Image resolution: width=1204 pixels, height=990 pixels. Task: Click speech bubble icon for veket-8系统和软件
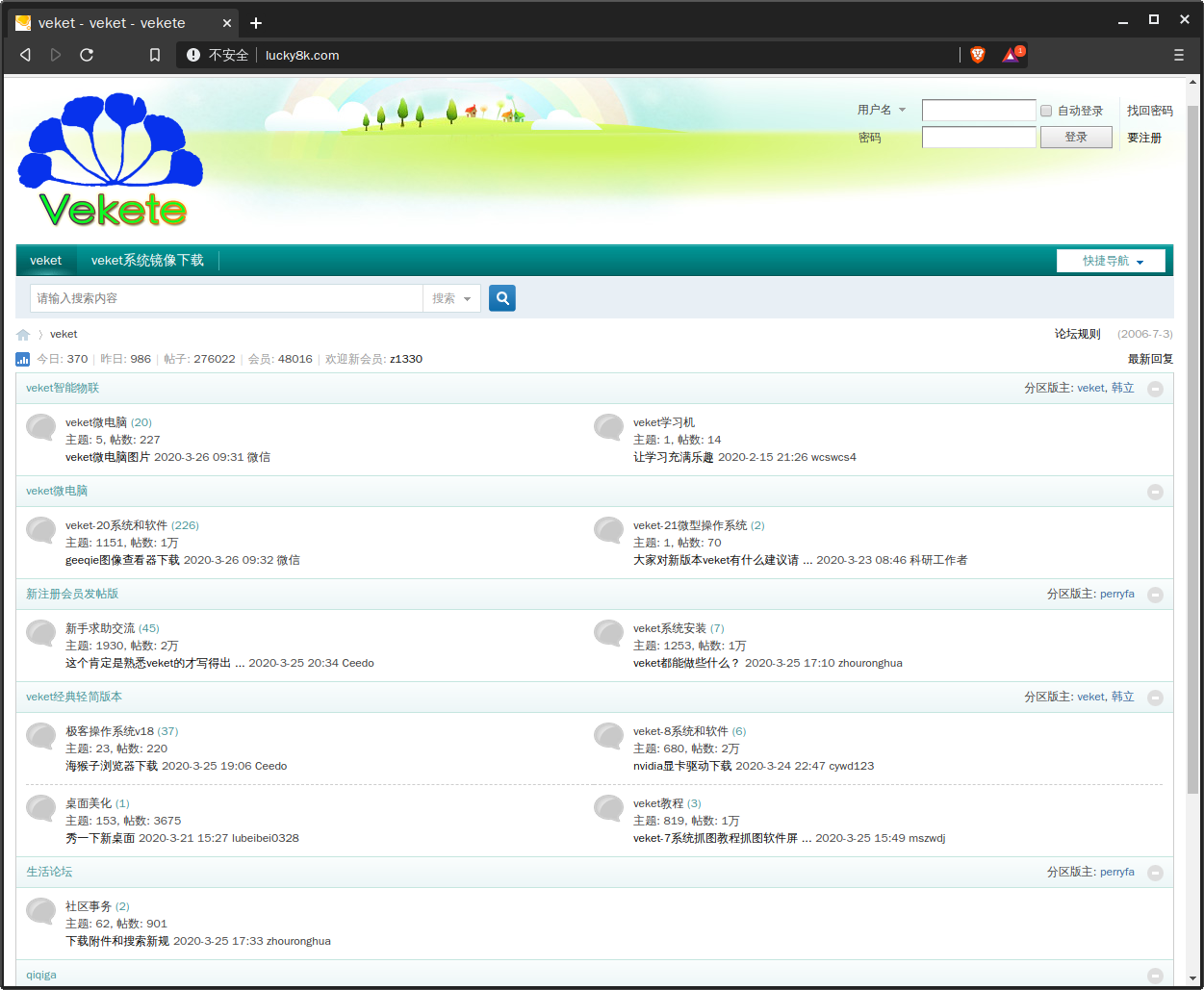click(608, 735)
